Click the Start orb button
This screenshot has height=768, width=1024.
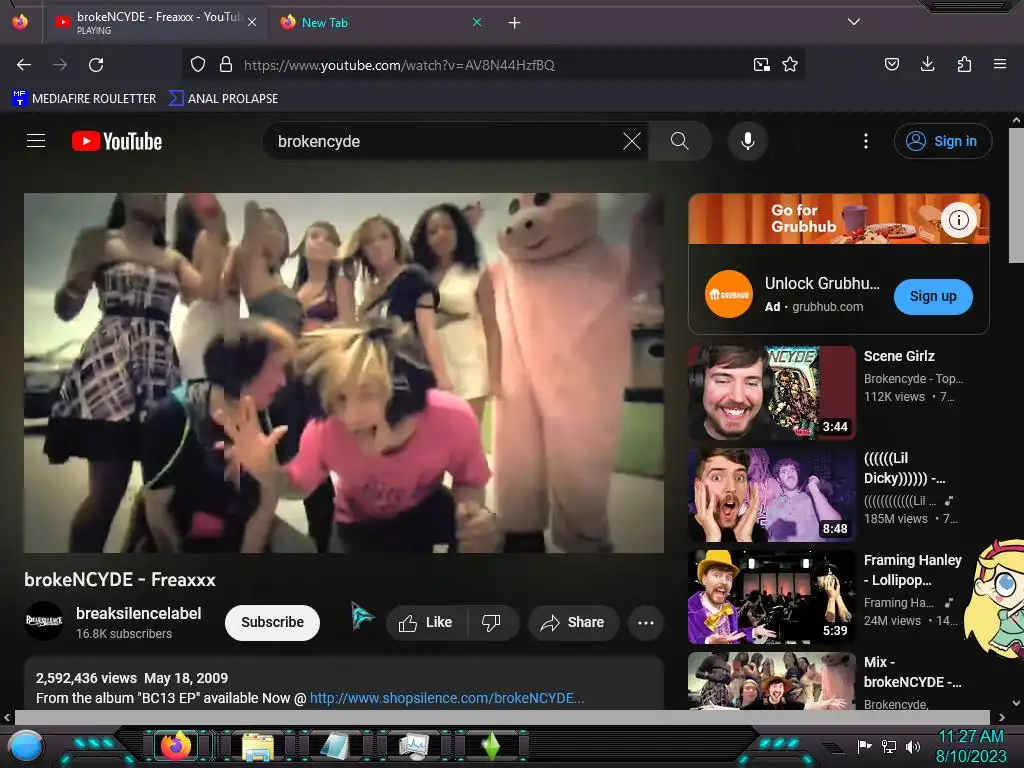point(26,747)
